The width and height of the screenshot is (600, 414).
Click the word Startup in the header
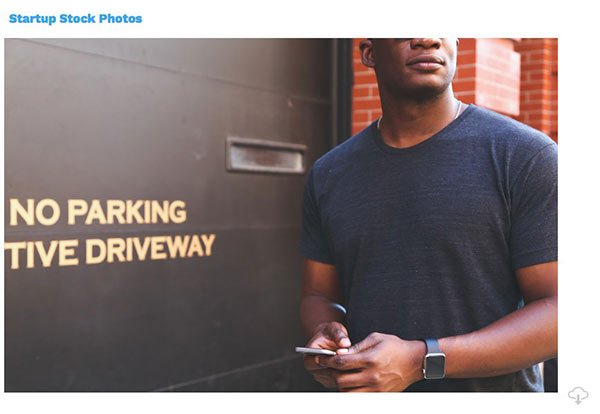coord(33,19)
